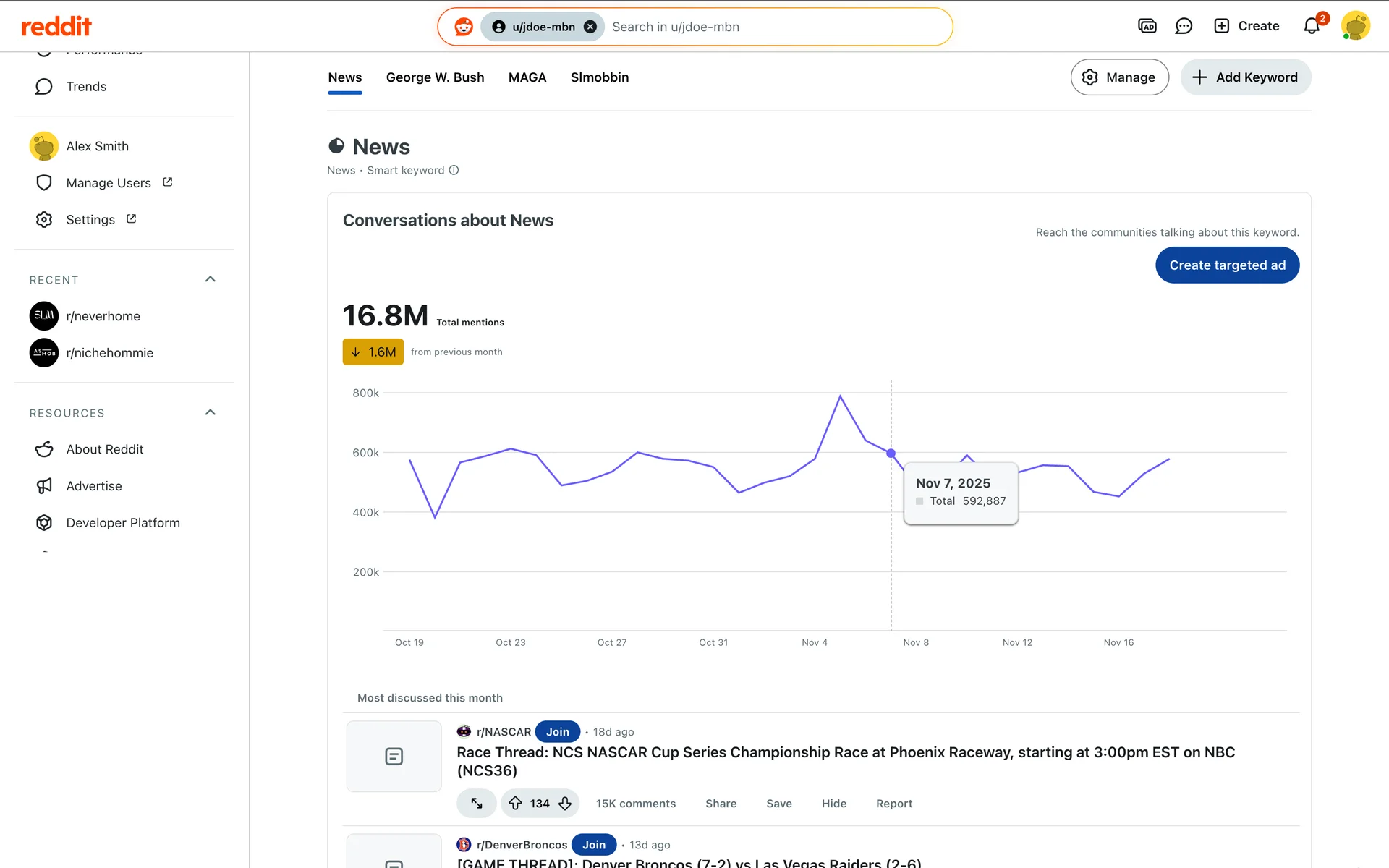1389x868 pixels.
Task: Click the Create targeted ad button
Action: point(1227,265)
